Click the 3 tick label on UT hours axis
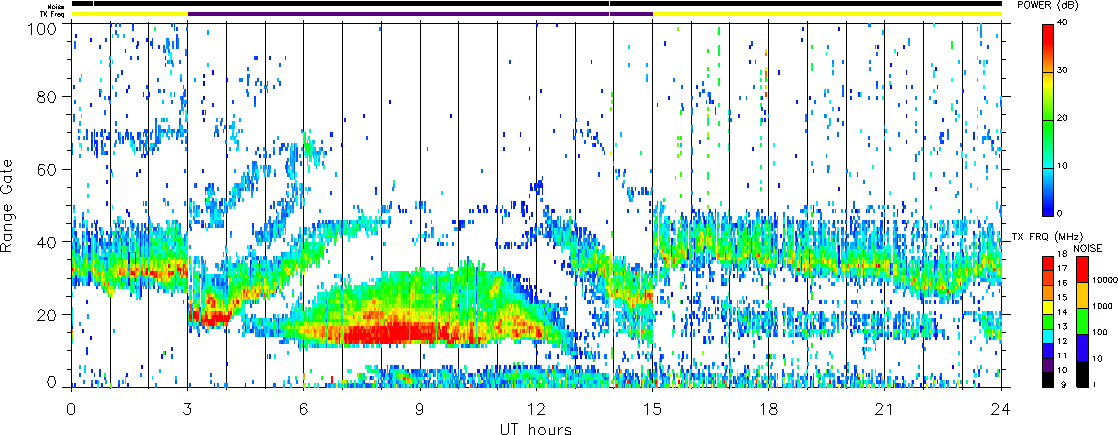The height and width of the screenshot is (435, 1118). [188, 409]
